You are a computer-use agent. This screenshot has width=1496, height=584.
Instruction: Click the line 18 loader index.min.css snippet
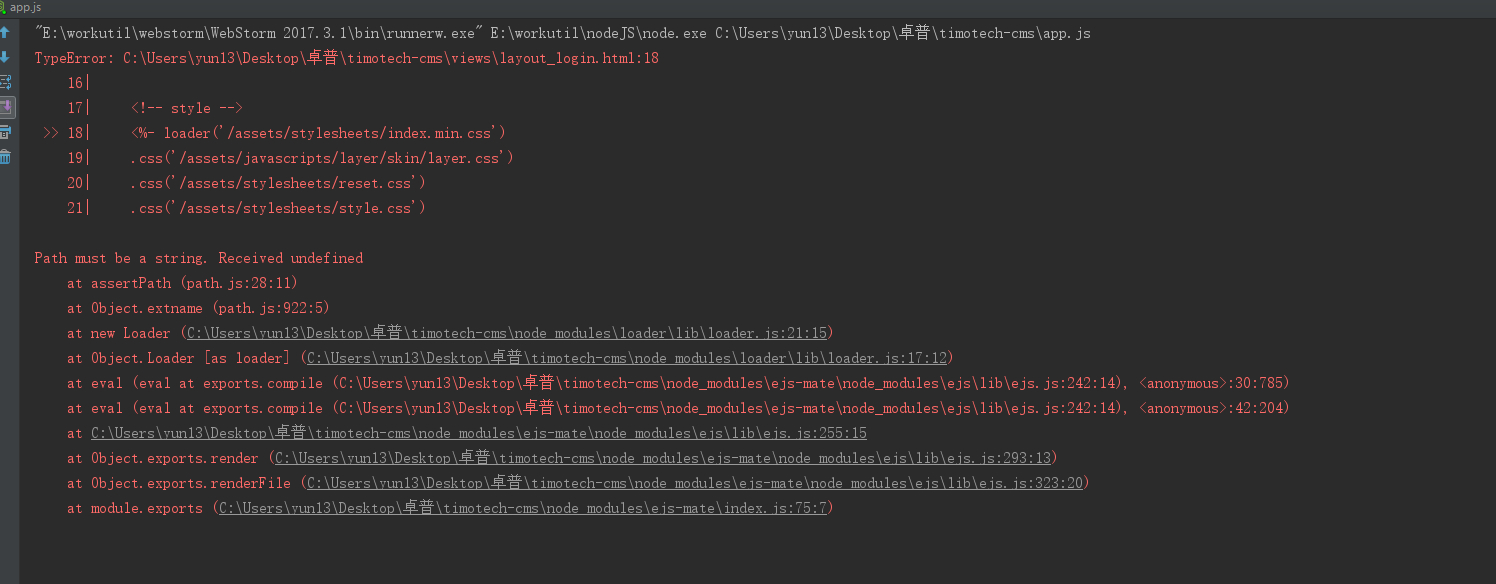318,133
